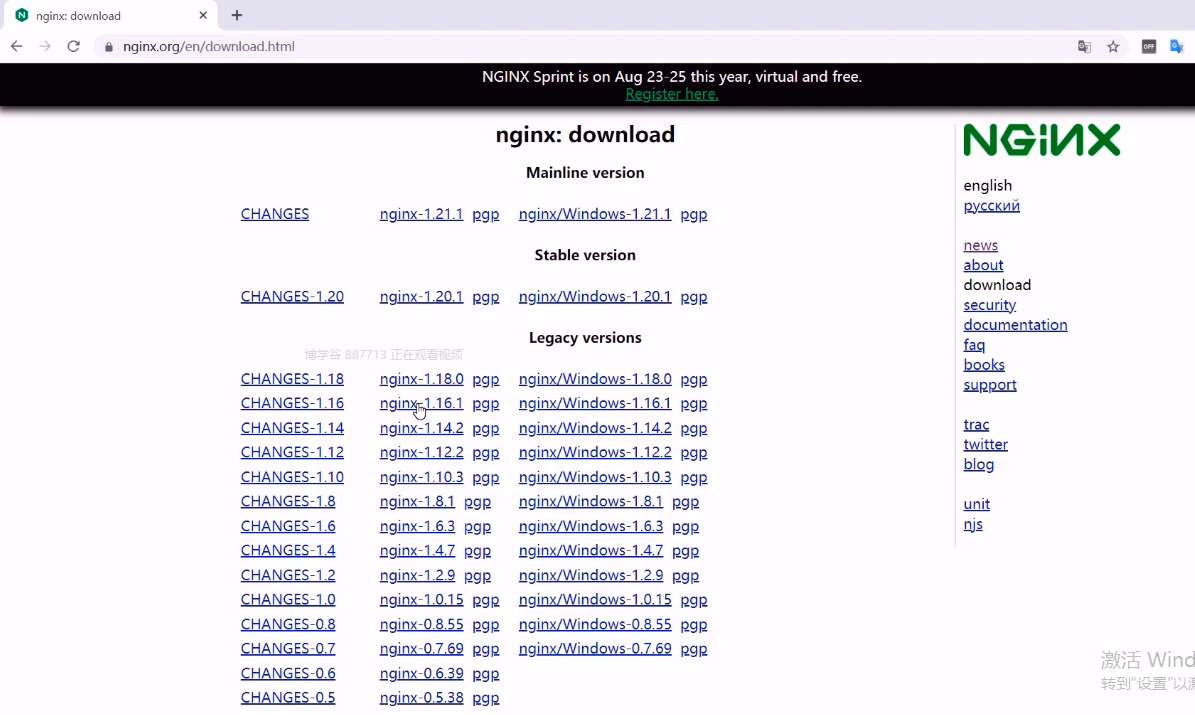Screen dimensions: 1195x715
Task: Download nginx-0.7.69
Action: 421,649
